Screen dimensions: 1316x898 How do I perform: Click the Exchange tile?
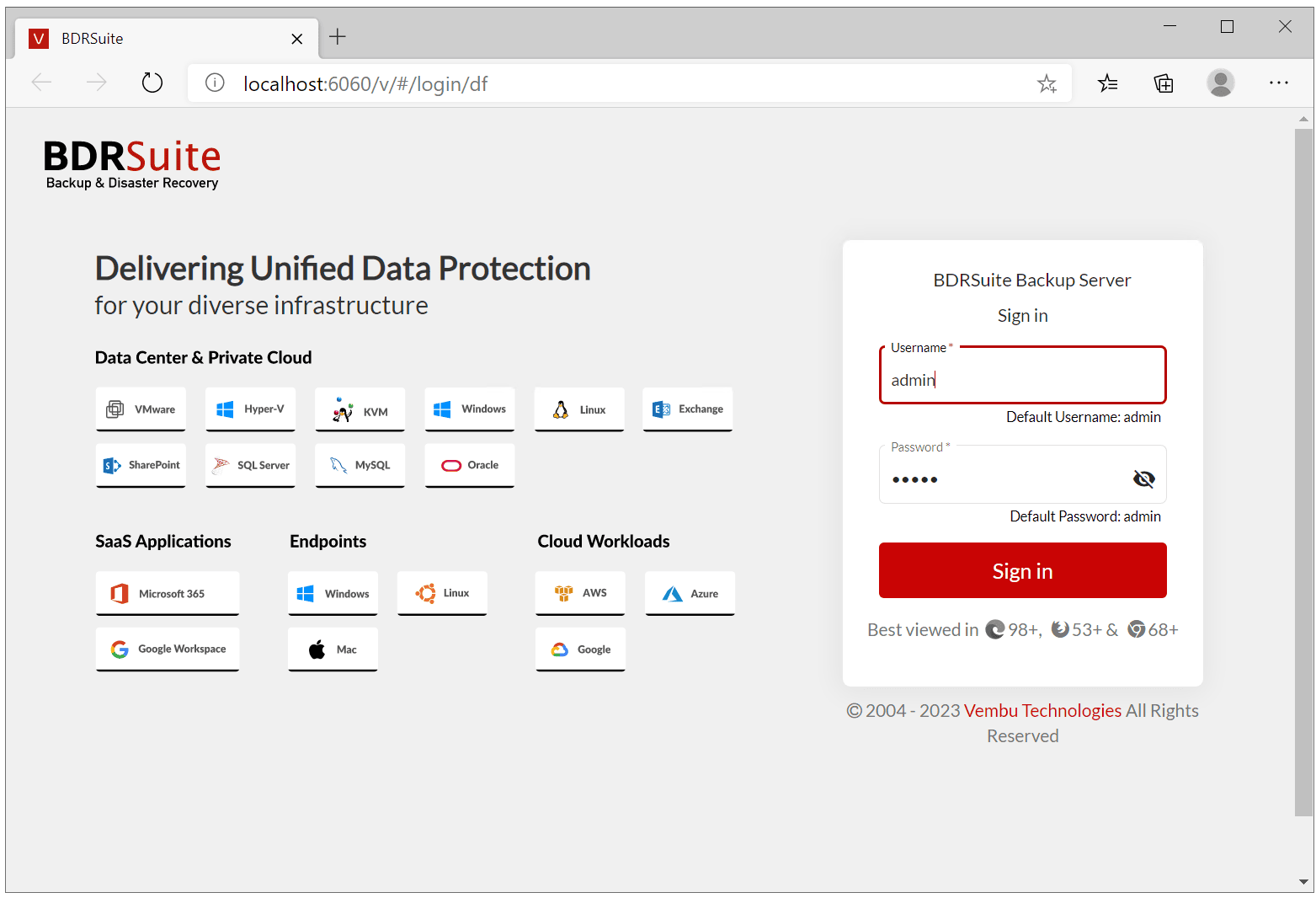click(x=688, y=409)
